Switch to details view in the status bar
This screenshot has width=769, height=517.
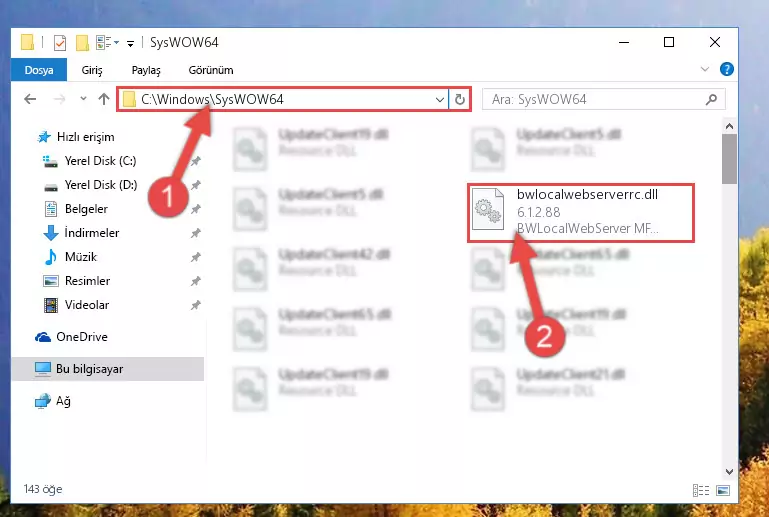pyautogui.click(x=701, y=490)
